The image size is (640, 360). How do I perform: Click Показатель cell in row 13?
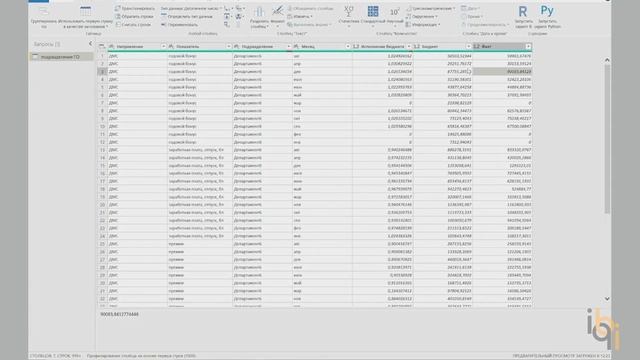[x=200, y=150]
